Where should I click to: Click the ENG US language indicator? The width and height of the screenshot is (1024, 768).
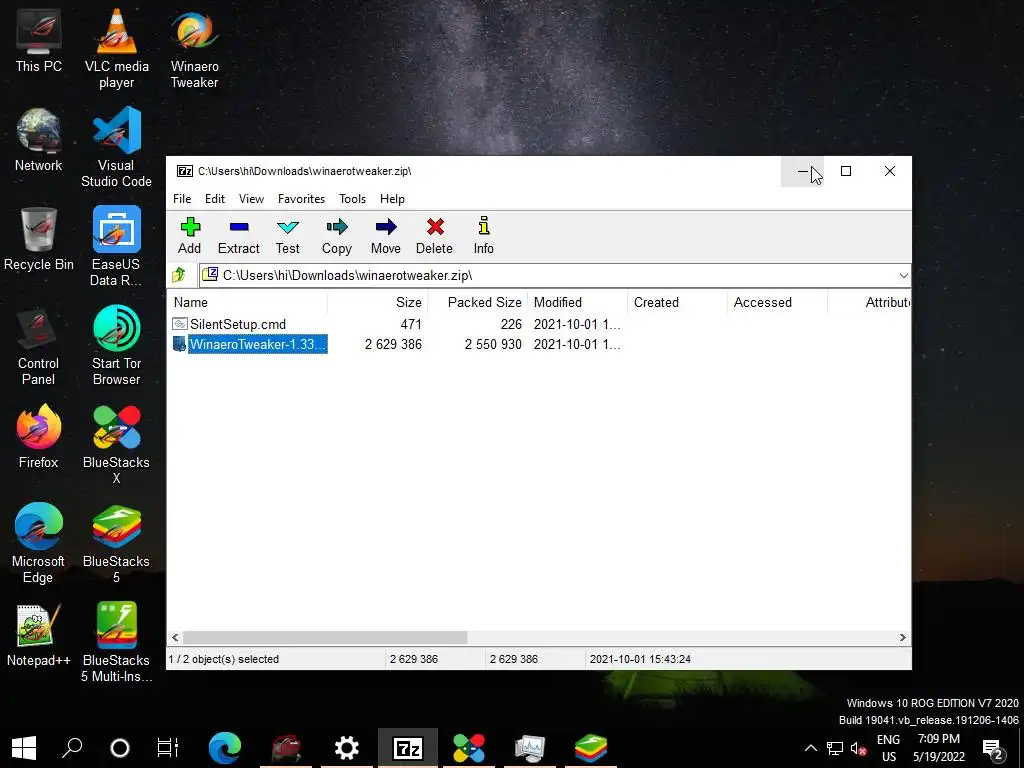888,748
